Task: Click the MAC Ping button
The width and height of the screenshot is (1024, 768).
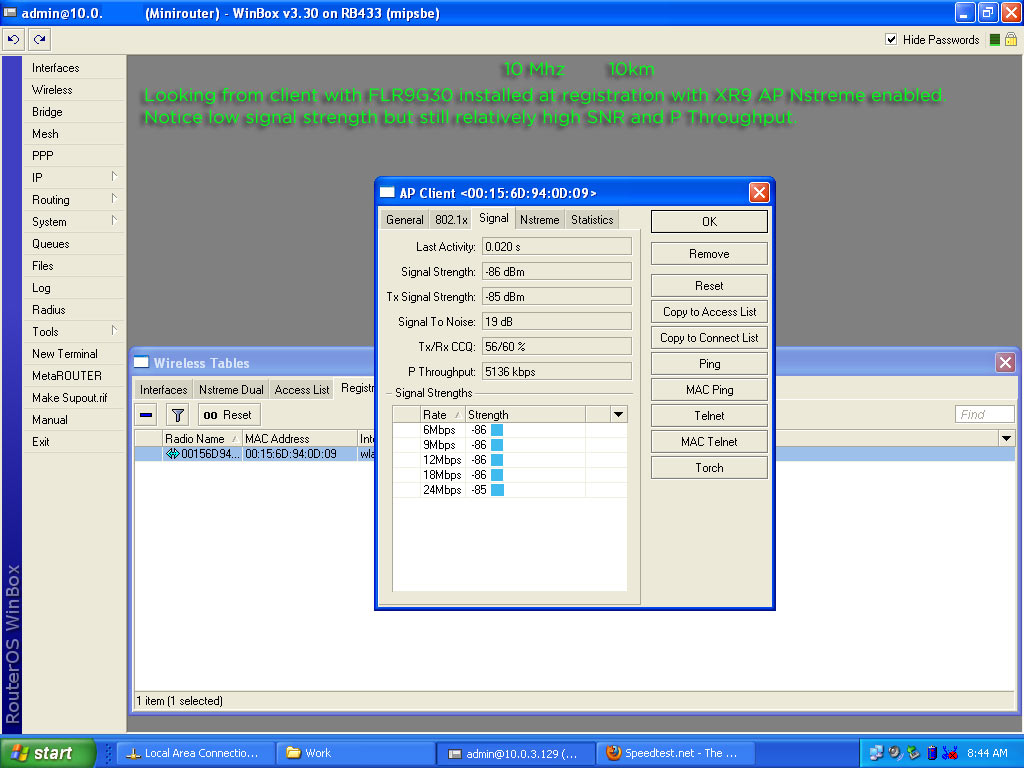Action: pos(709,390)
